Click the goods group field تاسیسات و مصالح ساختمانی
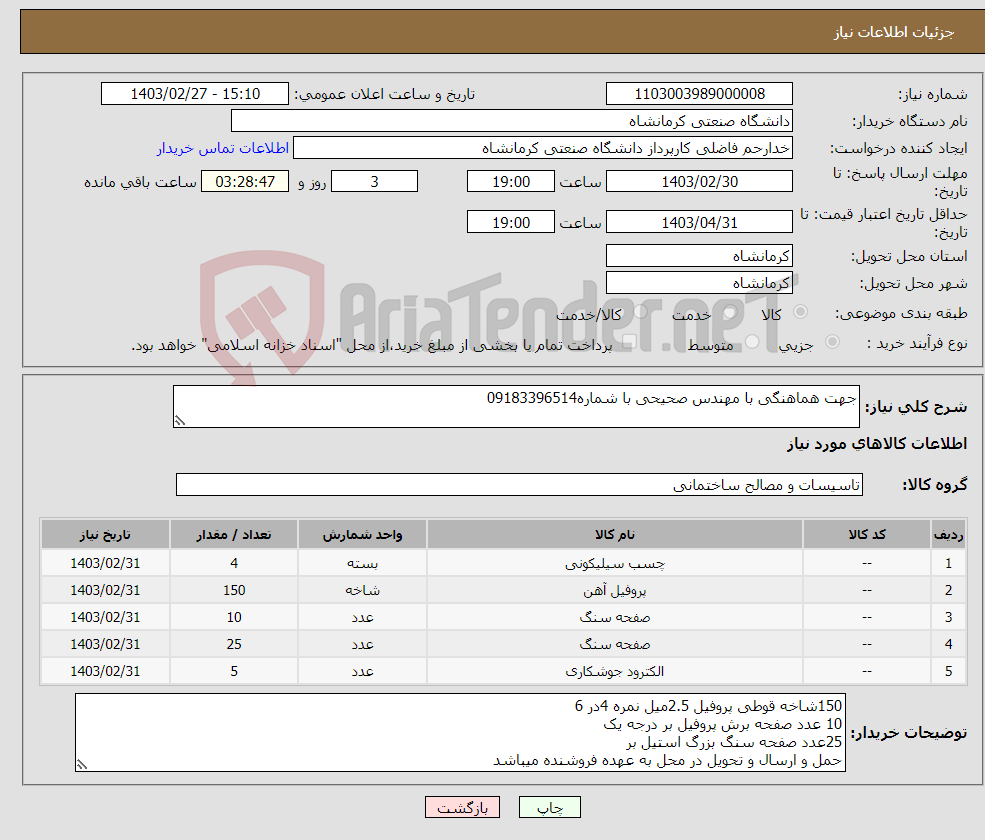The height and width of the screenshot is (840, 985). [519, 484]
